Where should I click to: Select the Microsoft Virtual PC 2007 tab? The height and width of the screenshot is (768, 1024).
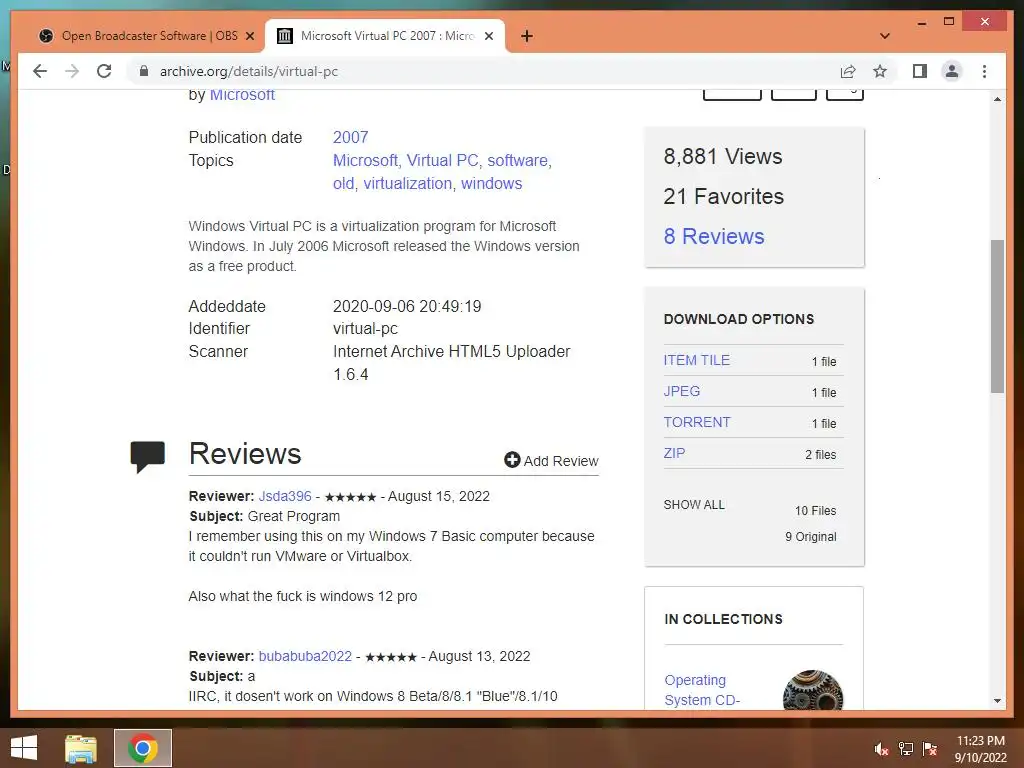click(385, 36)
